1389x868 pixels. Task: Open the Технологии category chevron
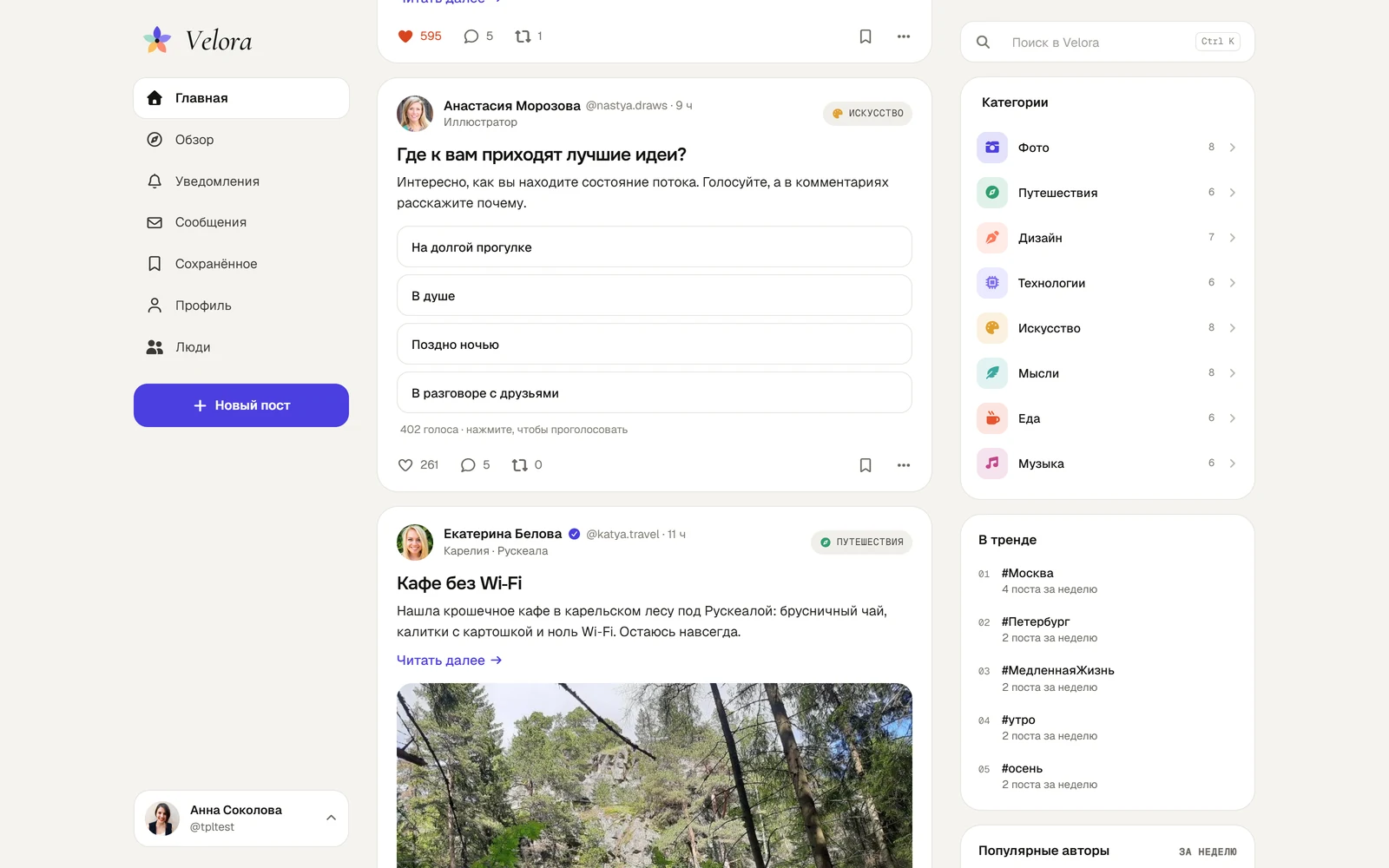pos(1232,283)
